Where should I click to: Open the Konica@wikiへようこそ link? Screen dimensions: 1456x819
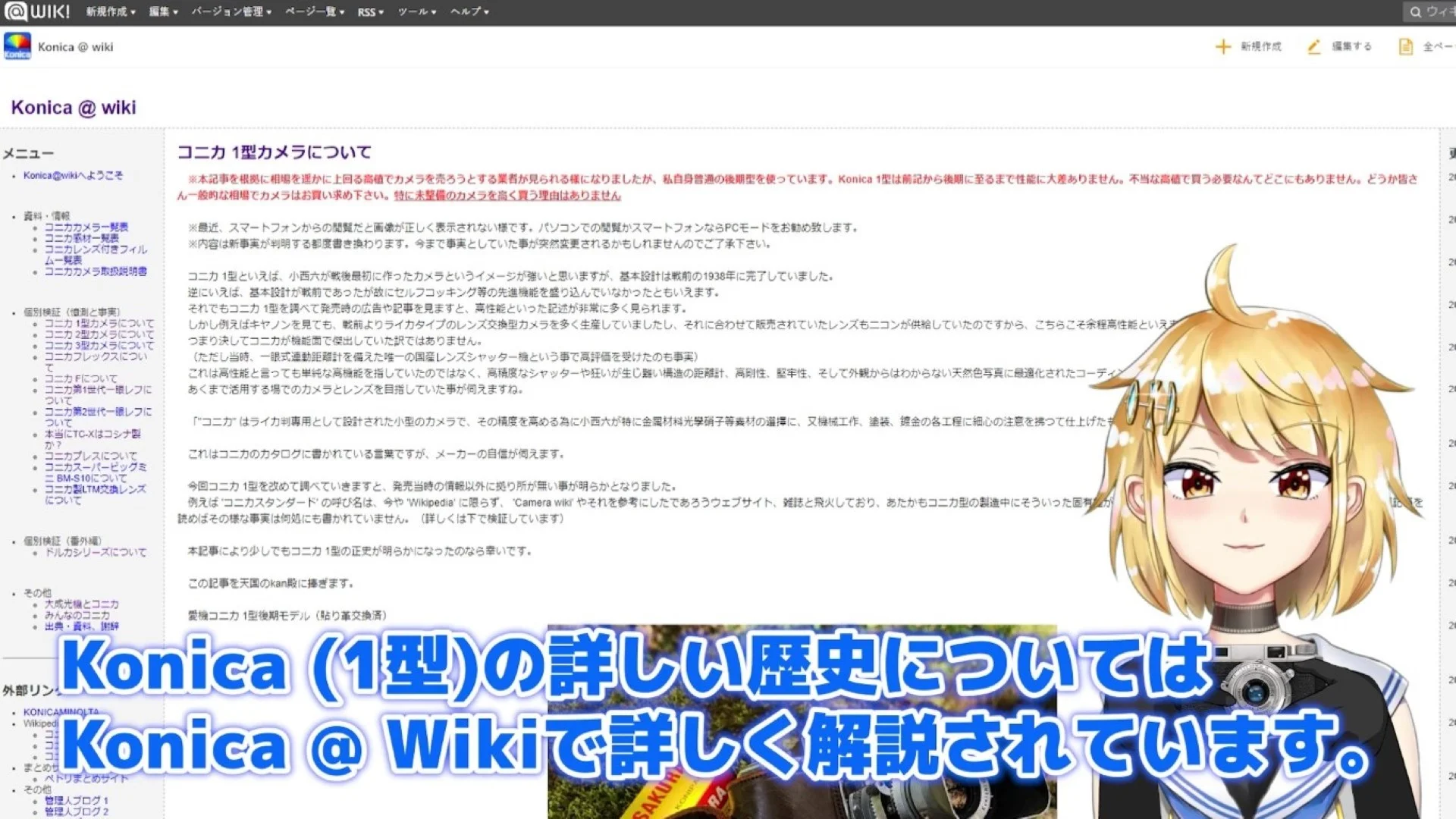[73, 175]
